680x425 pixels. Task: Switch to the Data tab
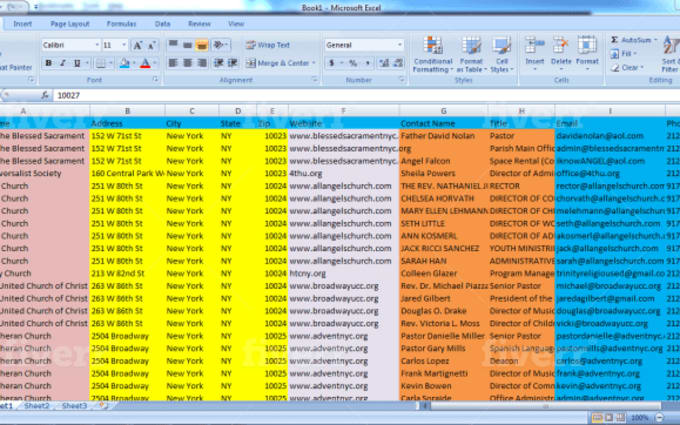[163, 24]
